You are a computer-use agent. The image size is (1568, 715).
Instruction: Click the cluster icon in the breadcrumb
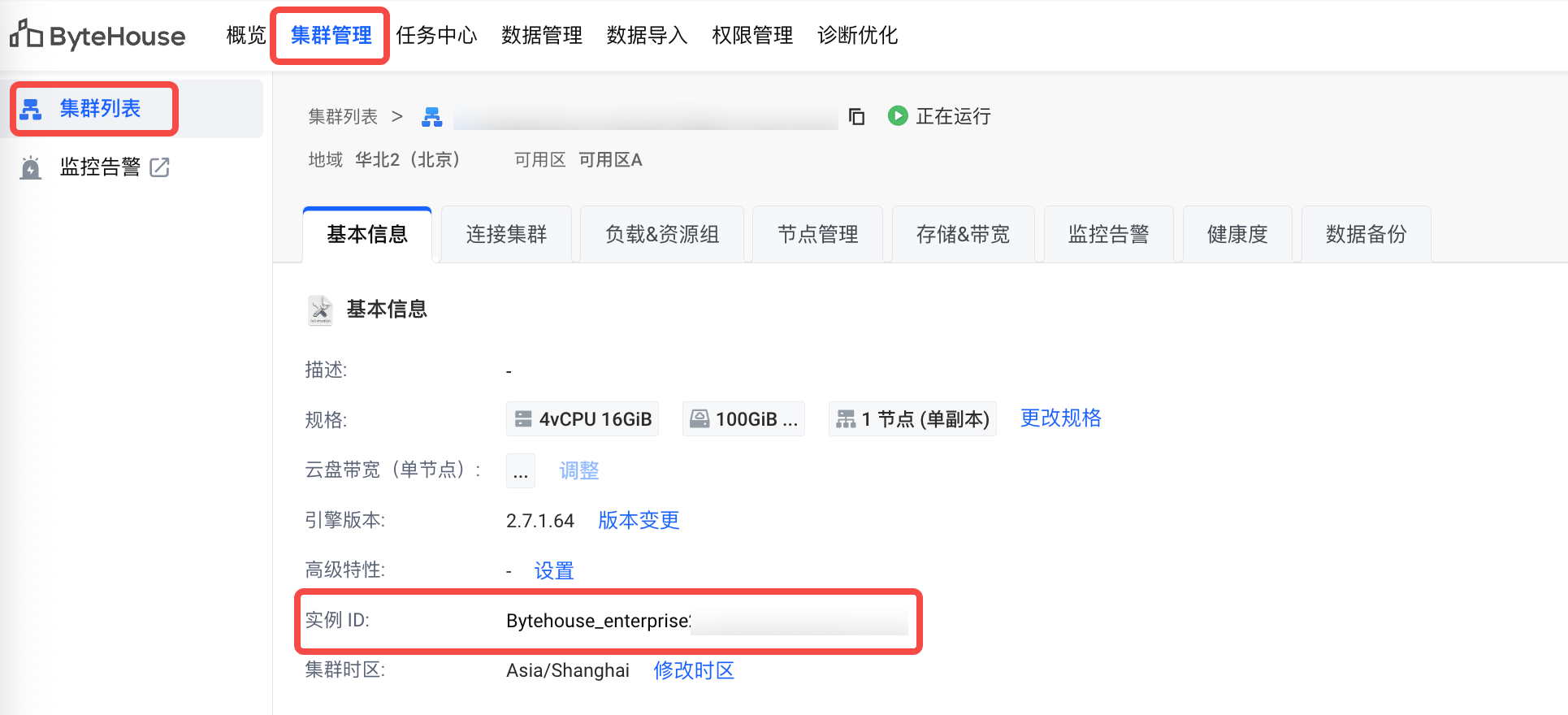point(432,117)
